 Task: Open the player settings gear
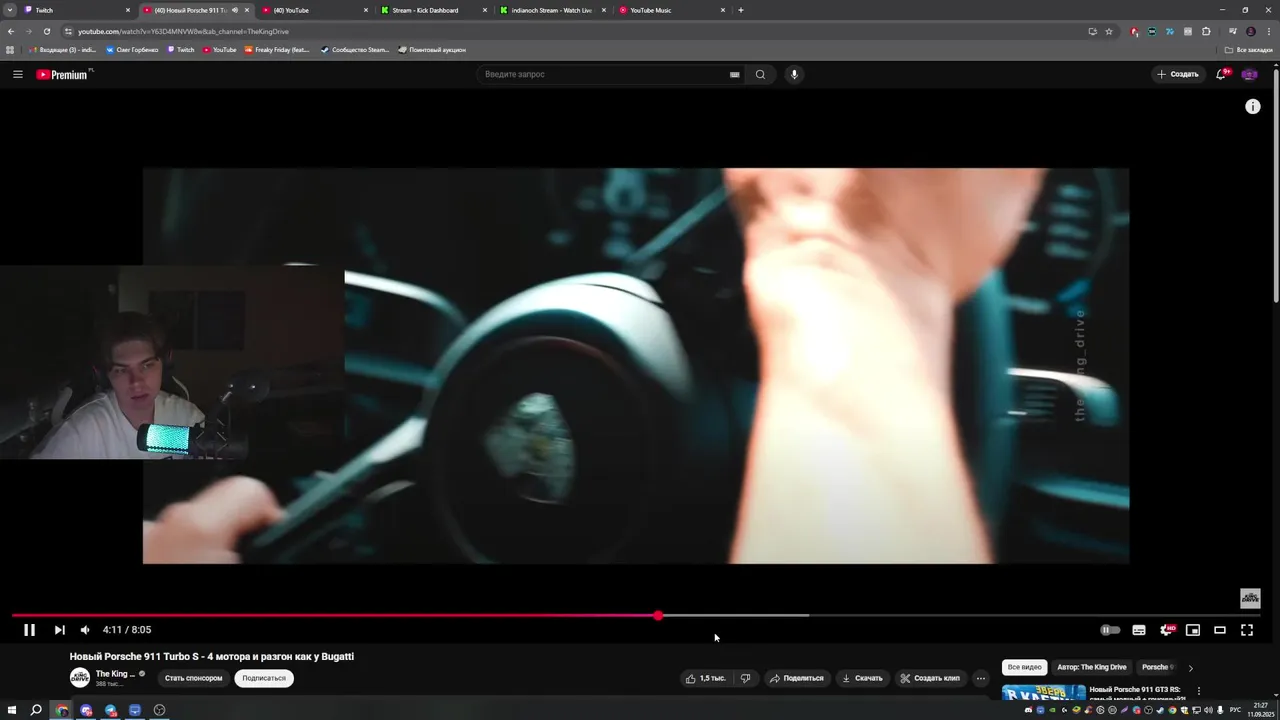[x=1166, y=630]
